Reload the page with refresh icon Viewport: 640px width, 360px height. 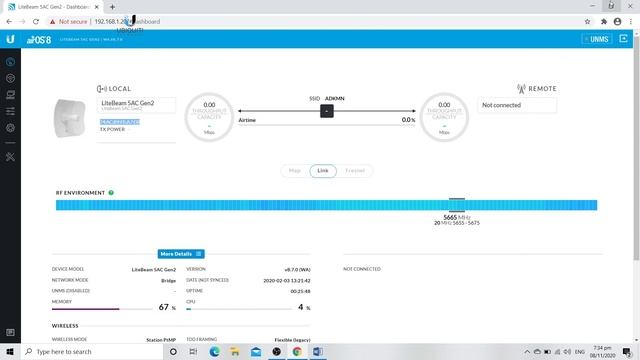coord(36,22)
